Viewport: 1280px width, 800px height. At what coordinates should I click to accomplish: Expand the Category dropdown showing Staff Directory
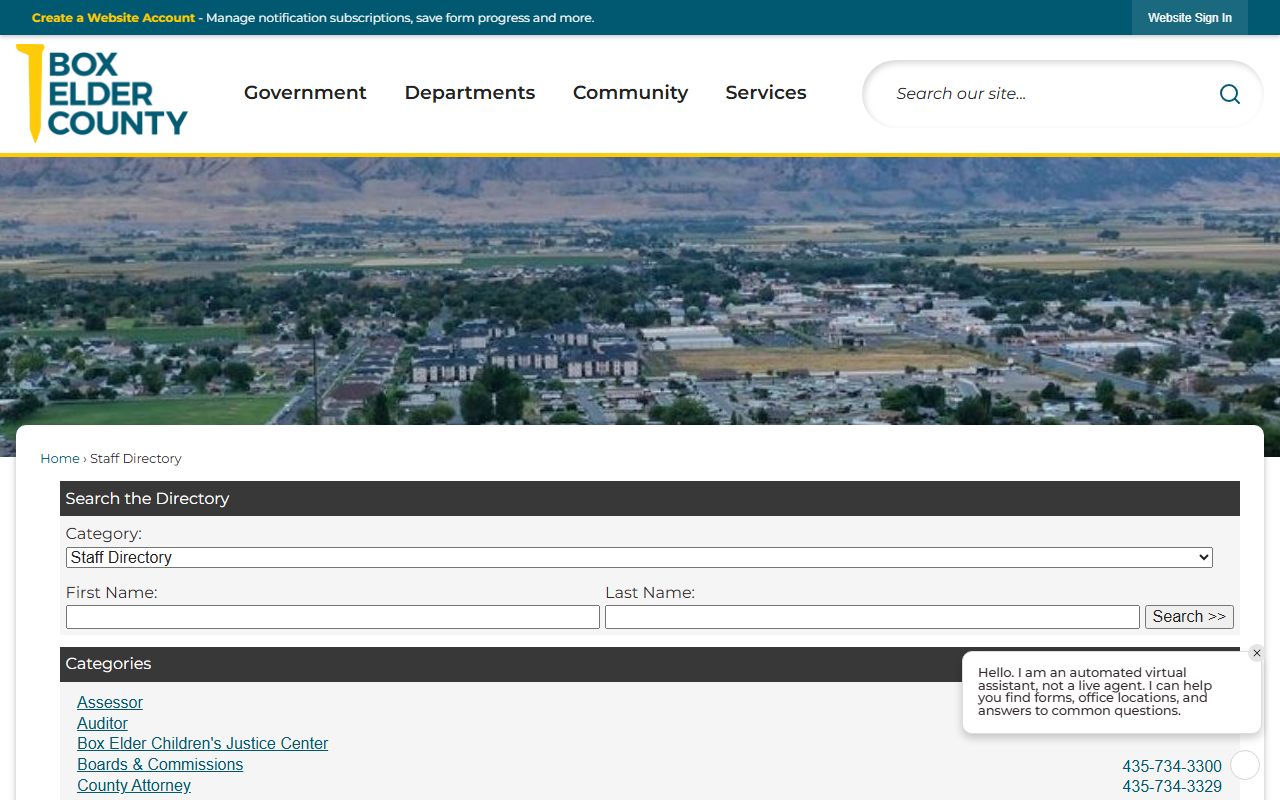pos(639,557)
